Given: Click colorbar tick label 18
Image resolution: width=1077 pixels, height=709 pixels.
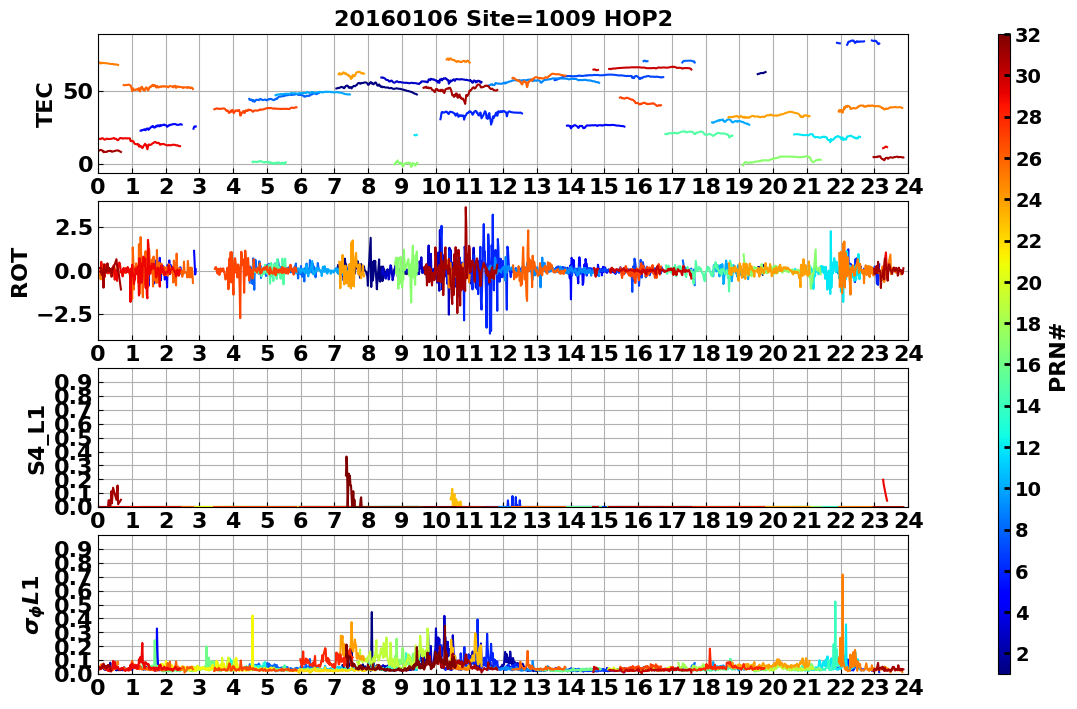Looking at the screenshot, I should (1028, 324).
